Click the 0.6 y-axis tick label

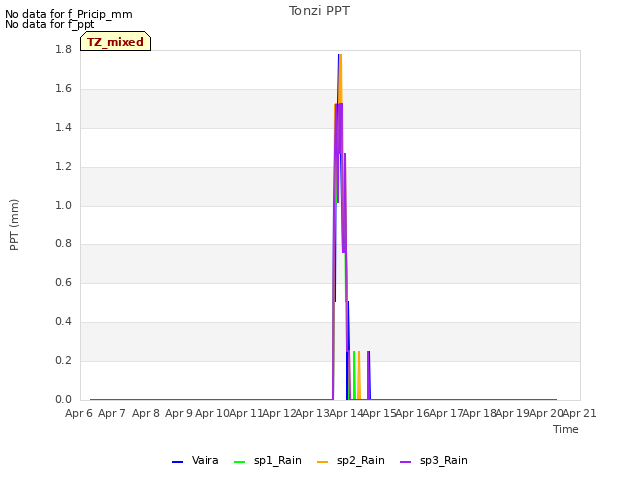point(63,282)
